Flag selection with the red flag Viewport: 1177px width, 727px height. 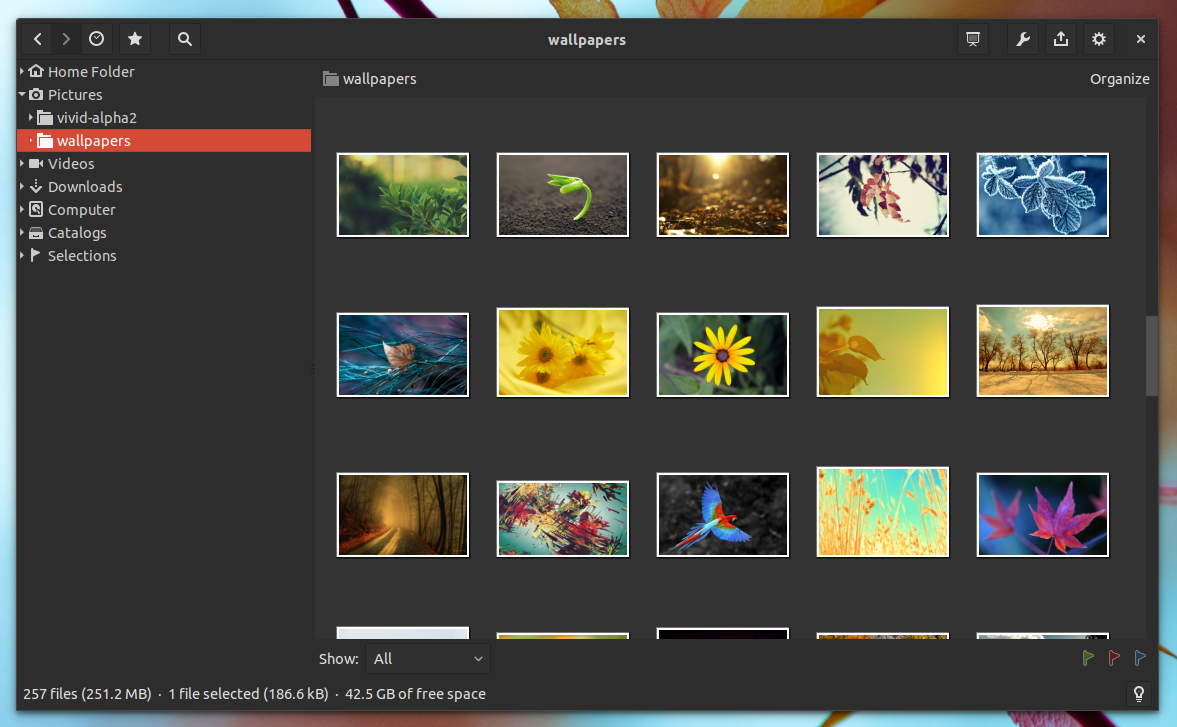point(1113,658)
